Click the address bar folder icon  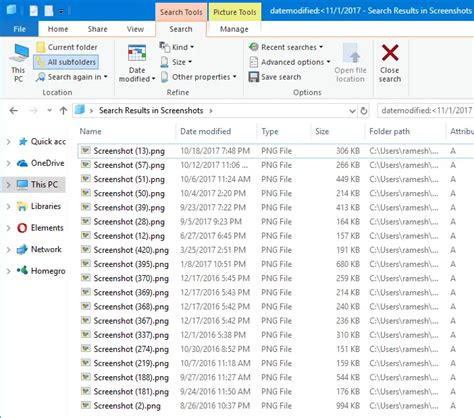click(80, 110)
